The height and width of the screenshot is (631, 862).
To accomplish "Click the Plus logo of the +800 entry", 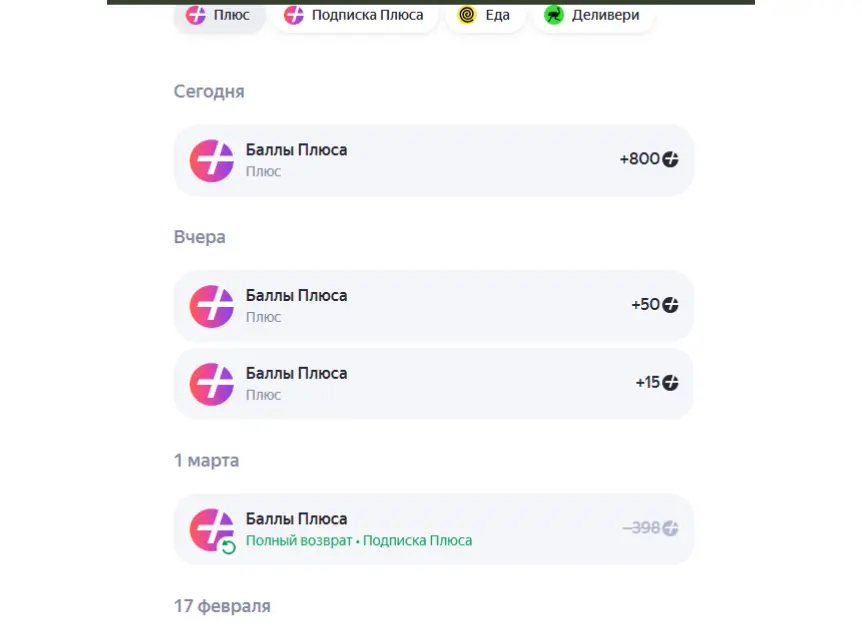I will [x=212, y=160].
